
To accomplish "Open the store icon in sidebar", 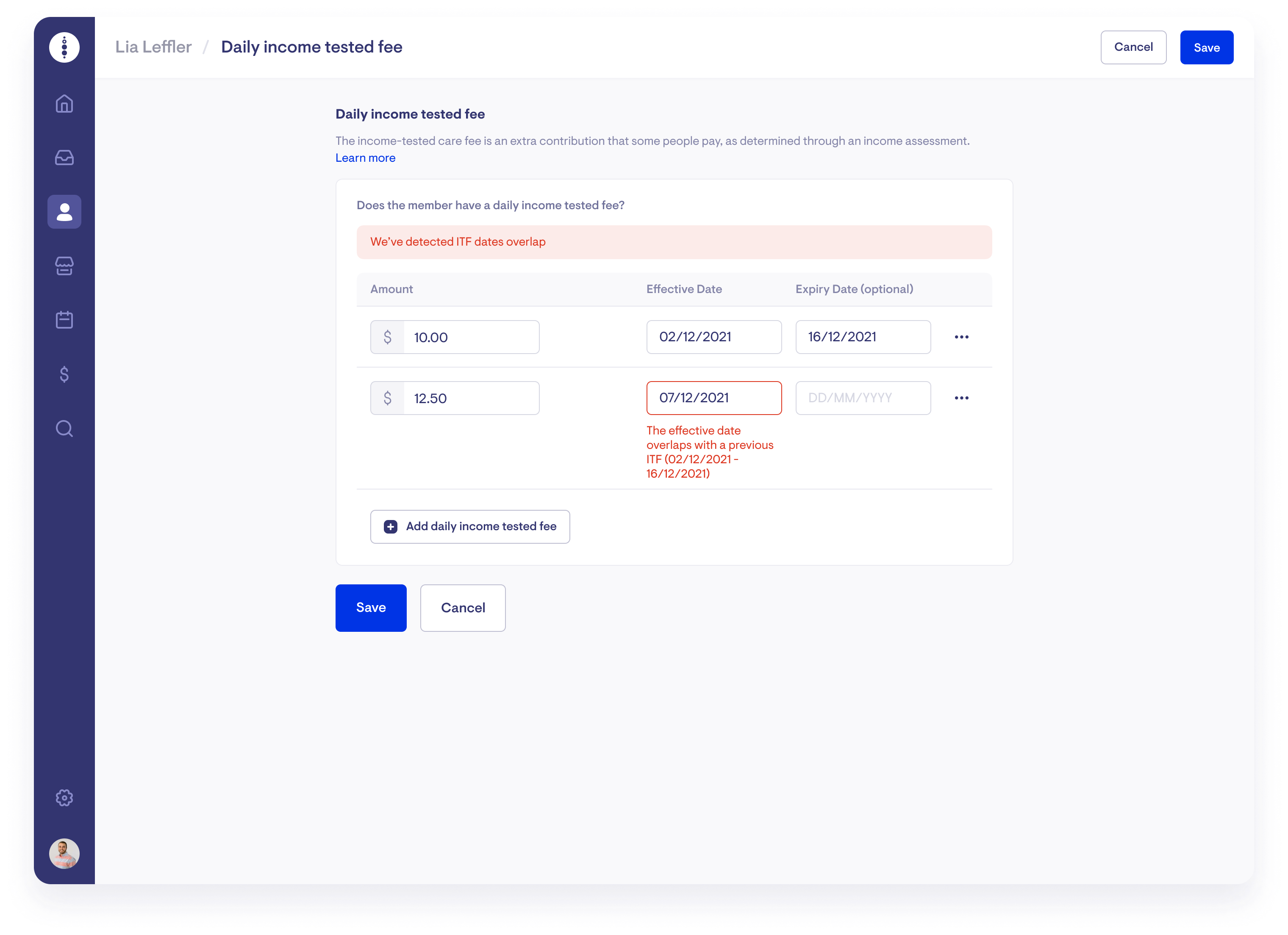I will [x=64, y=266].
